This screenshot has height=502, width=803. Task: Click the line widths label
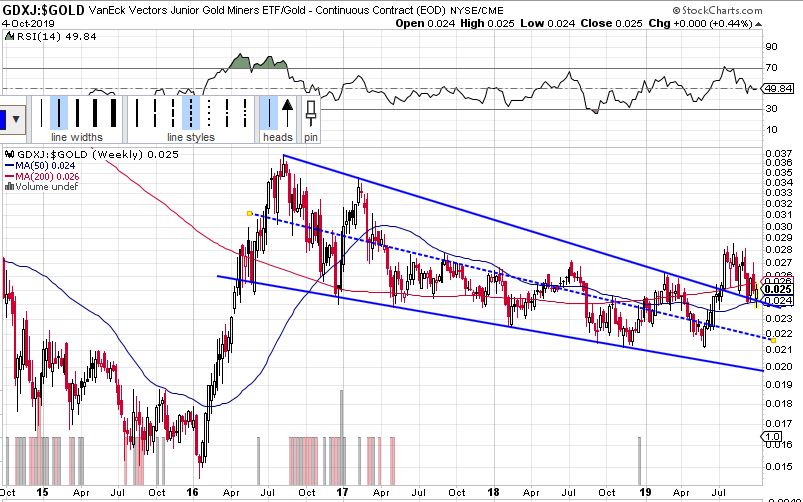coord(77,137)
